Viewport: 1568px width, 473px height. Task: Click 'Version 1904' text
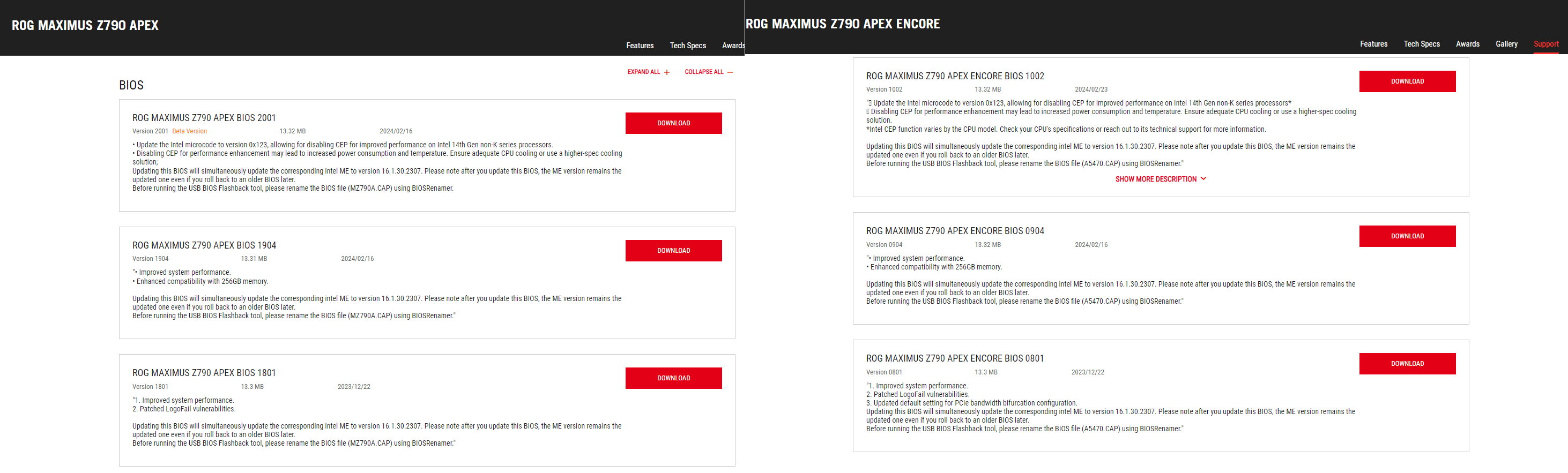(x=150, y=259)
